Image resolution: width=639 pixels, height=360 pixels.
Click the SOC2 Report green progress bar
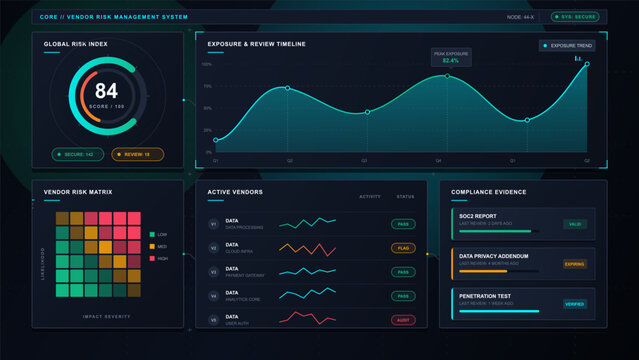point(495,231)
